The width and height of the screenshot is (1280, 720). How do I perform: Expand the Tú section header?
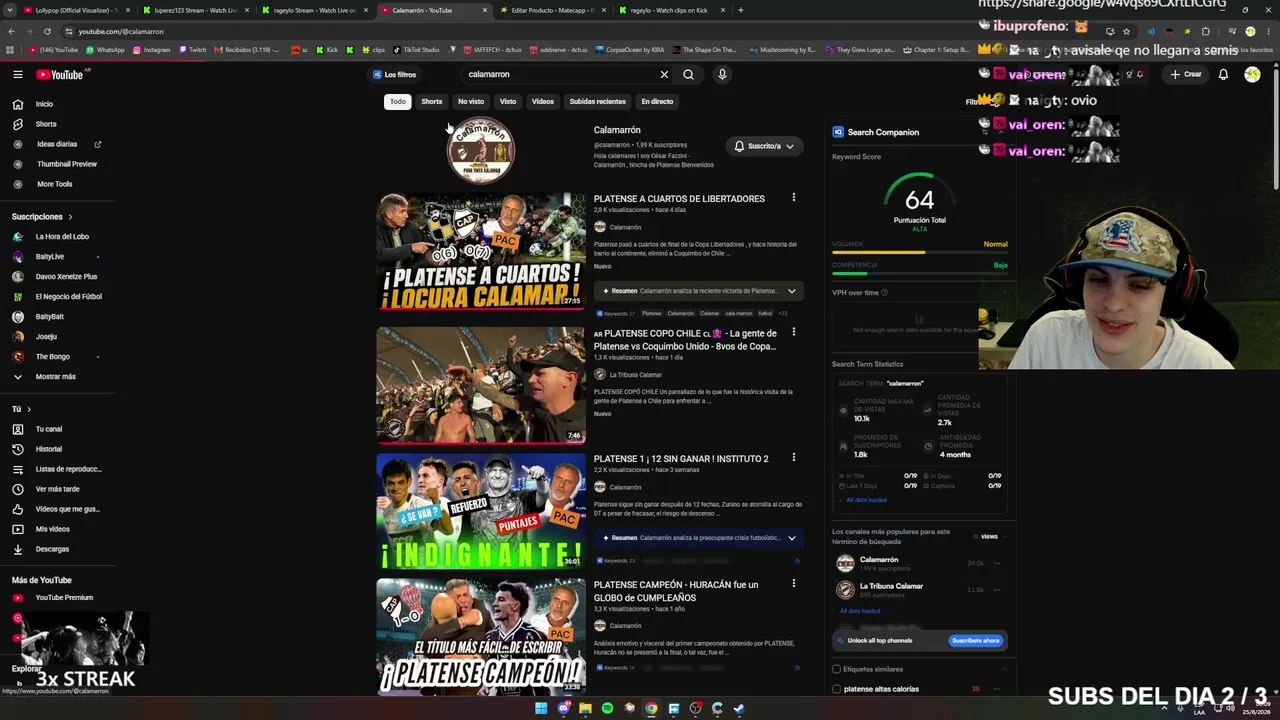21,409
